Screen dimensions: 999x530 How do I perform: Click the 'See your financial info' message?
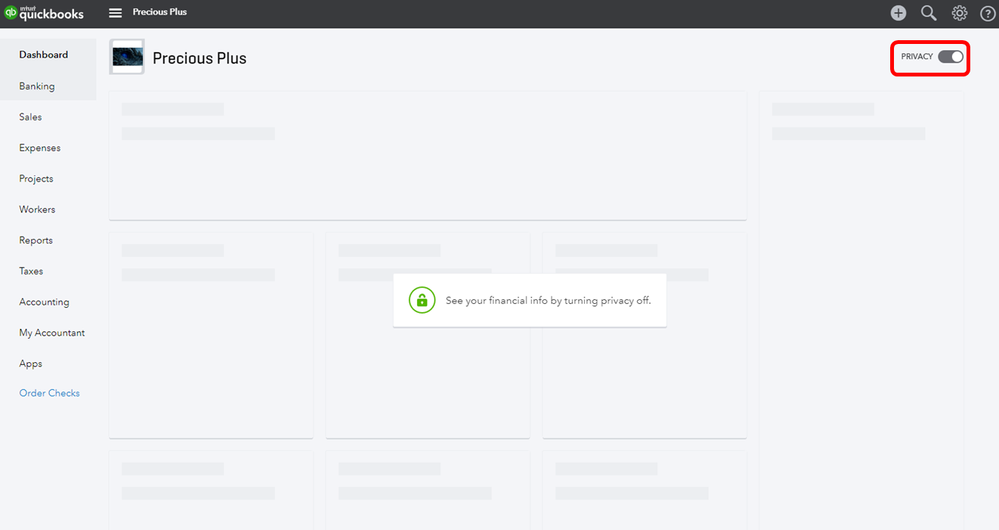point(548,301)
